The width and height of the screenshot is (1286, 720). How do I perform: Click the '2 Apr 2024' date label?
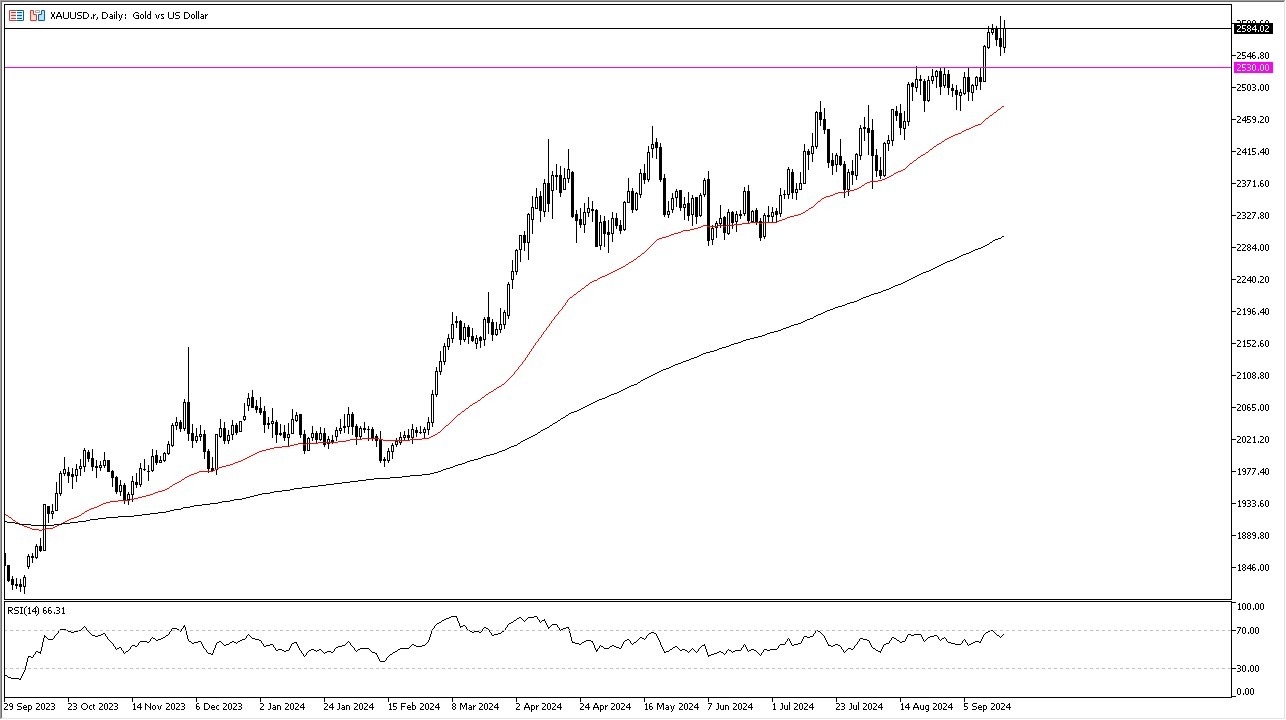pos(539,706)
